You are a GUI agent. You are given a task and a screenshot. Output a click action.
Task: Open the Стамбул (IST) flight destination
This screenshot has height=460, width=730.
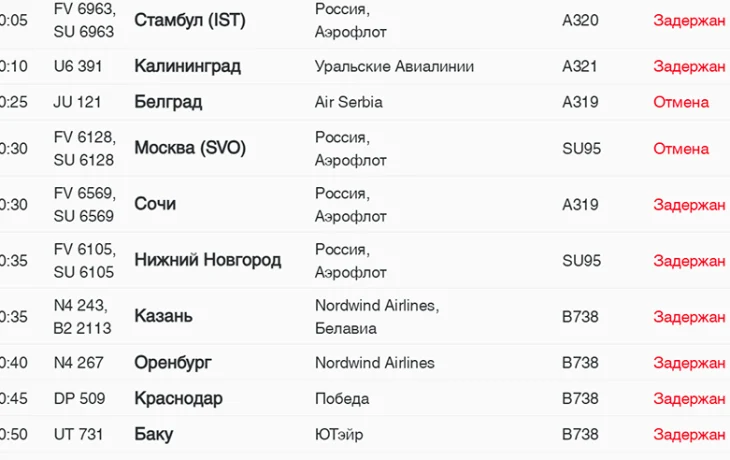tap(189, 21)
